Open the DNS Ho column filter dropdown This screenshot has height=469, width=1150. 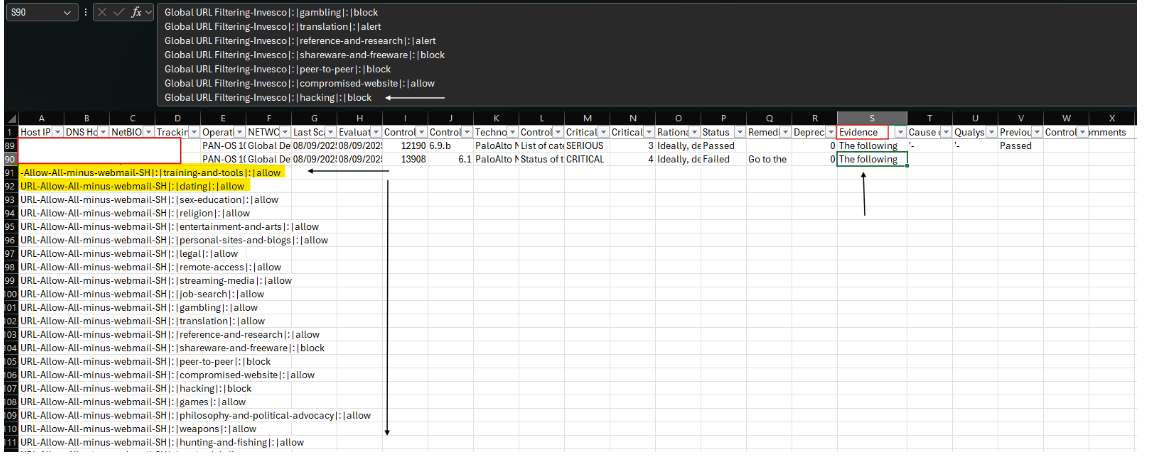103,132
